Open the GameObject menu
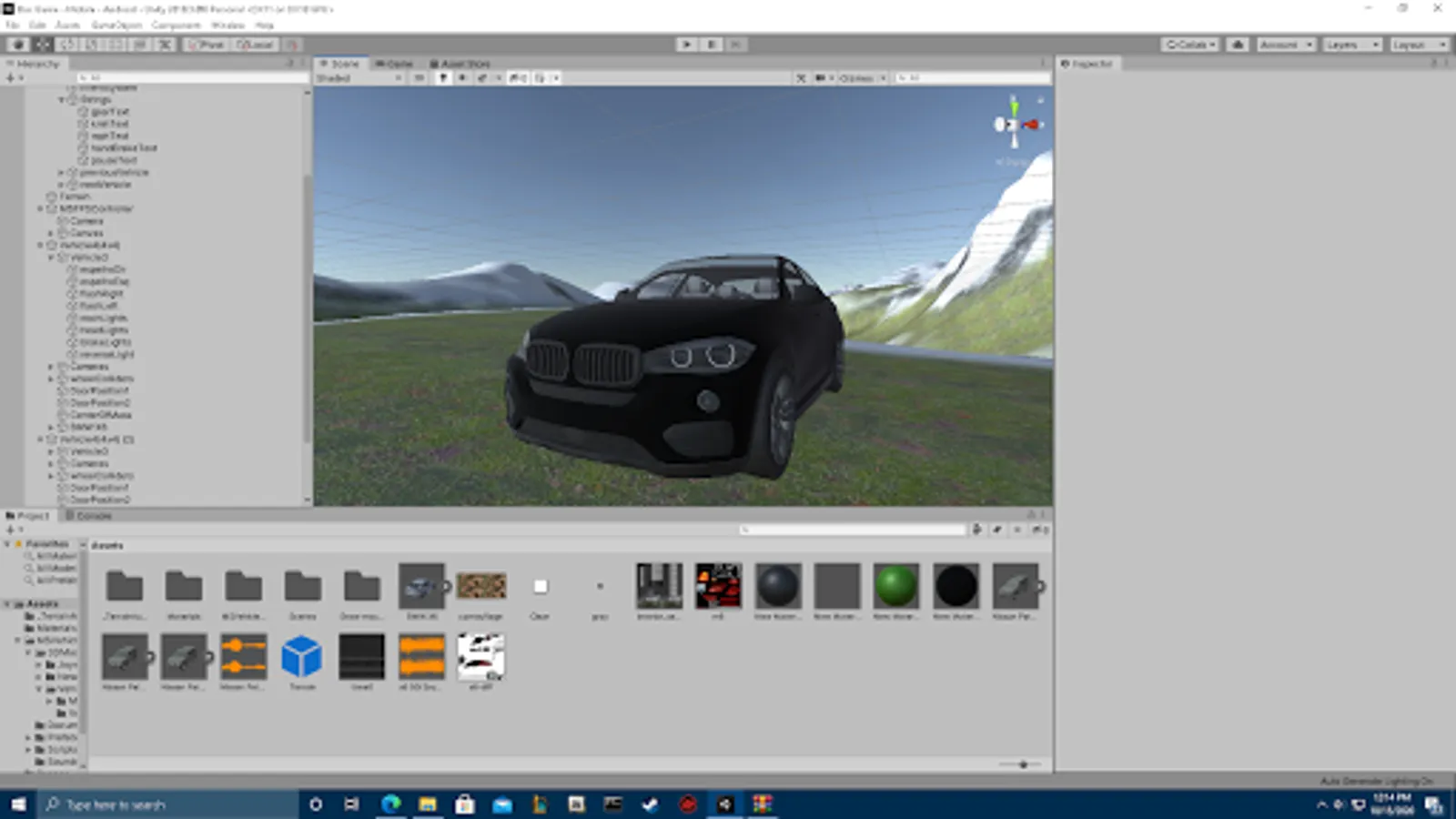Viewport: 1456px width, 819px height. tap(116, 25)
